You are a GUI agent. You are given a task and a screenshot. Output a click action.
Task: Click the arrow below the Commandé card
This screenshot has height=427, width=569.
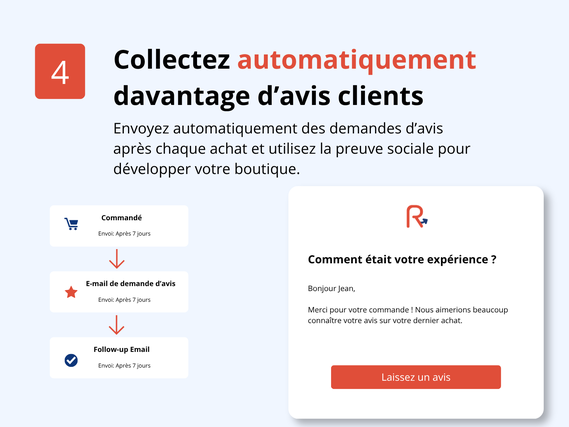click(x=116, y=259)
